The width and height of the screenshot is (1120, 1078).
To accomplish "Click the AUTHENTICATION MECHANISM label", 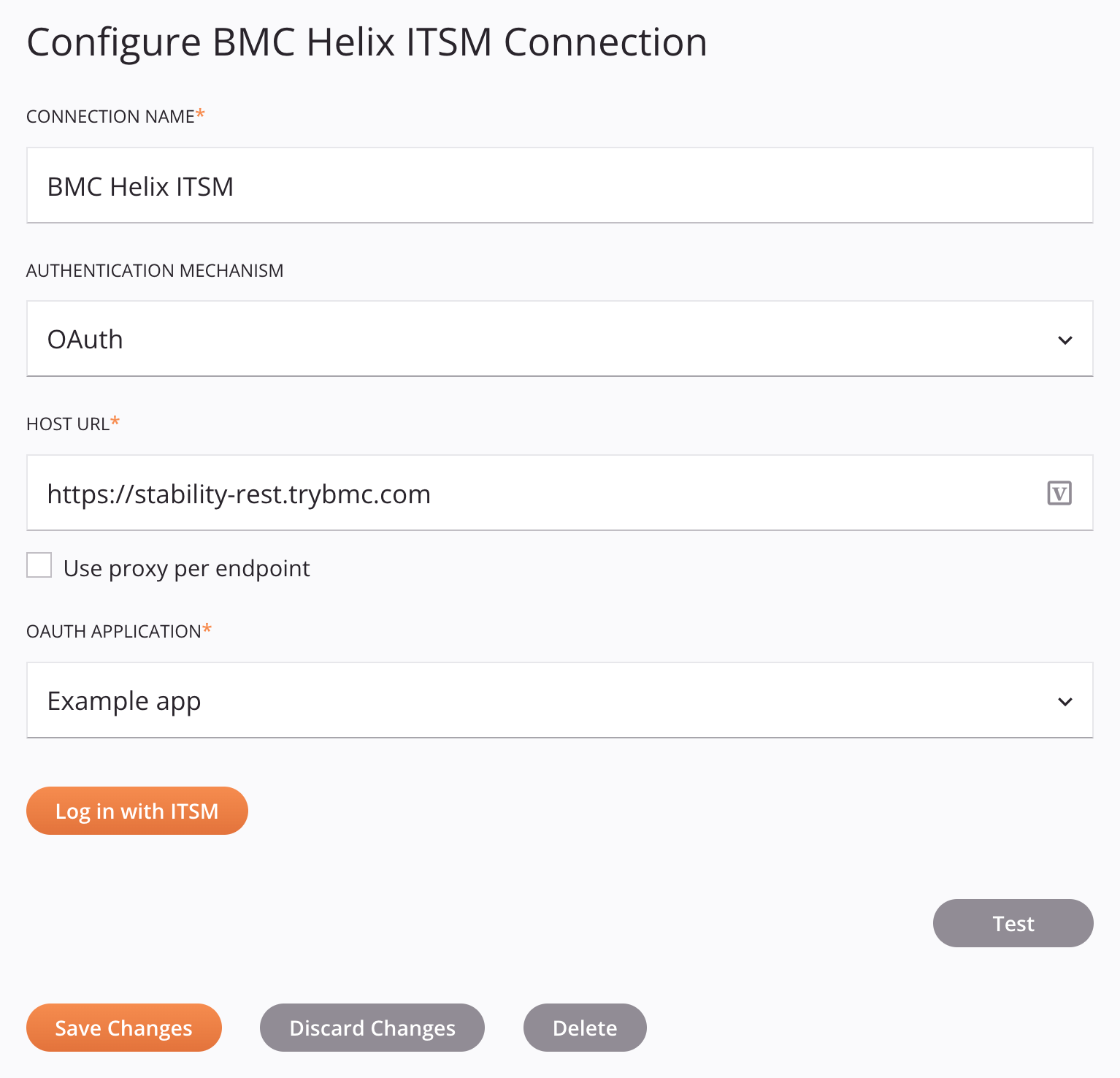I will point(155,271).
